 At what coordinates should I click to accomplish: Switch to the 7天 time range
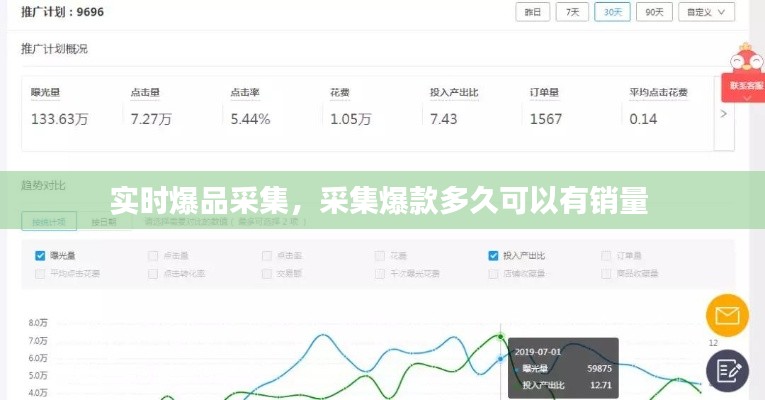coord(571,12)
